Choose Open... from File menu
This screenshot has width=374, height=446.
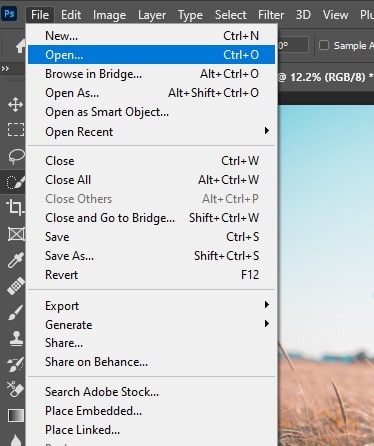point(151,54)
